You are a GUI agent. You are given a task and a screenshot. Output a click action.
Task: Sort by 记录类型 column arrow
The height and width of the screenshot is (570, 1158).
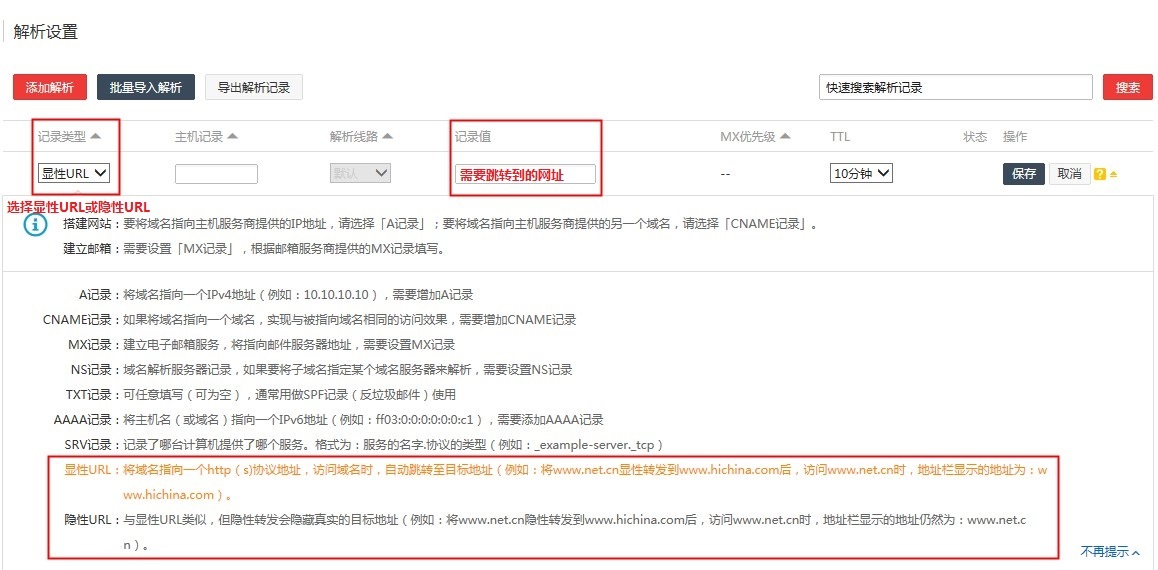pos(96,136)
